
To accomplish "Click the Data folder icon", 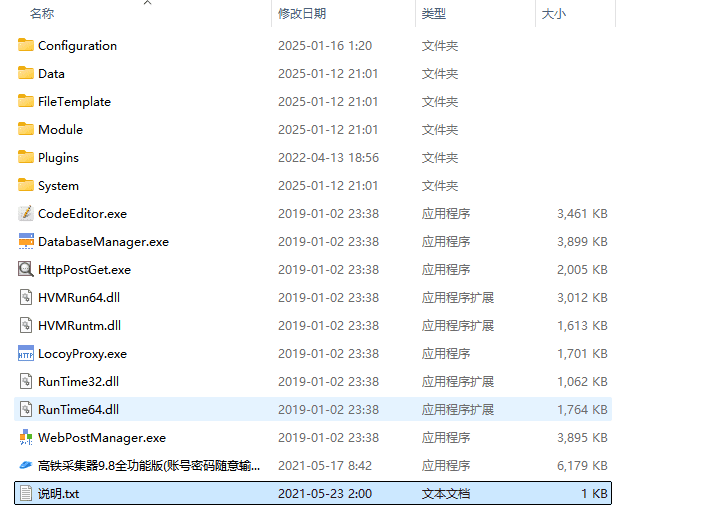I will (x=26, y=73).
